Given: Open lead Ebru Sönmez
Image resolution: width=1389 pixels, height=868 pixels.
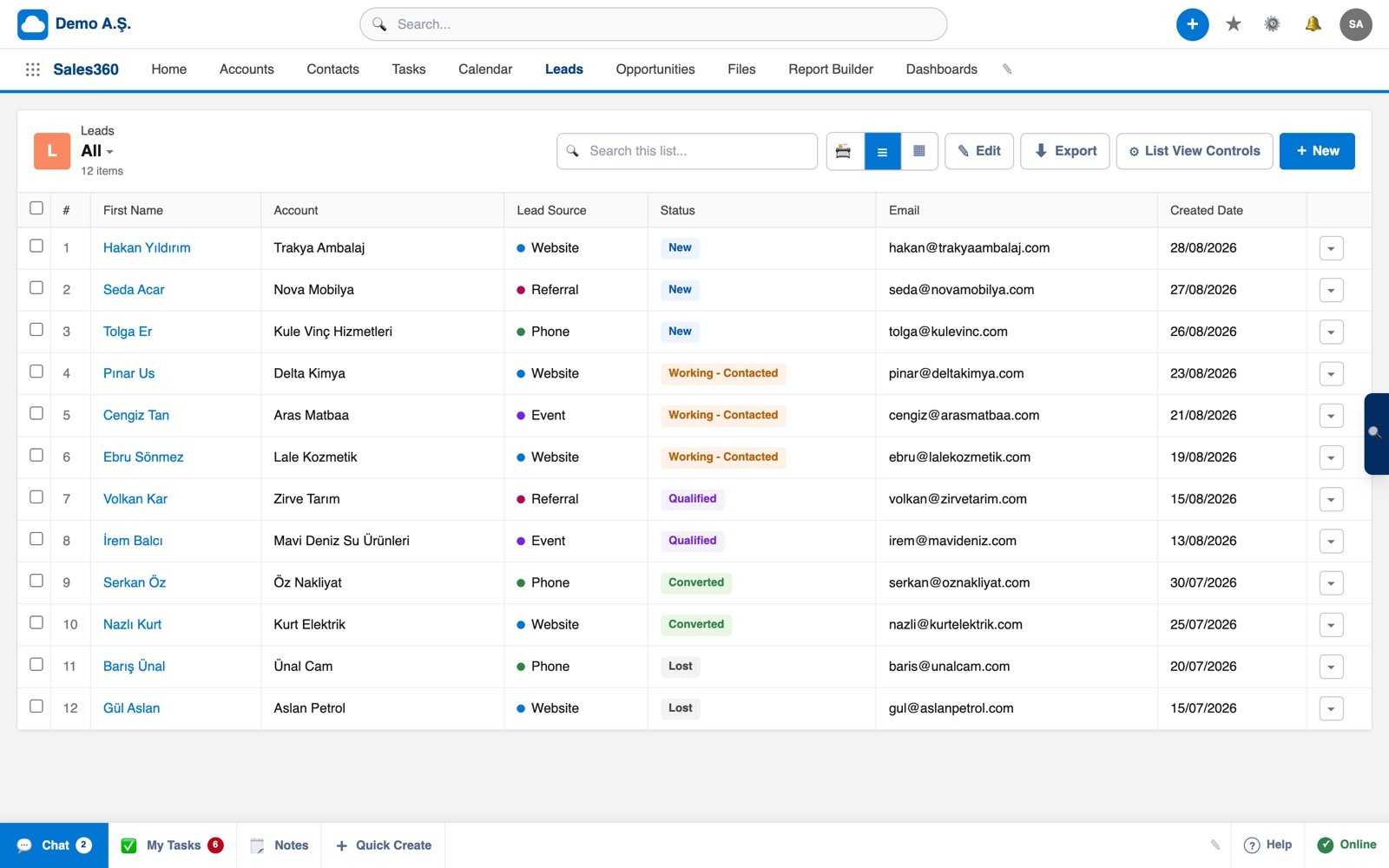Looking at the screenshot, I should click(143, 457).
